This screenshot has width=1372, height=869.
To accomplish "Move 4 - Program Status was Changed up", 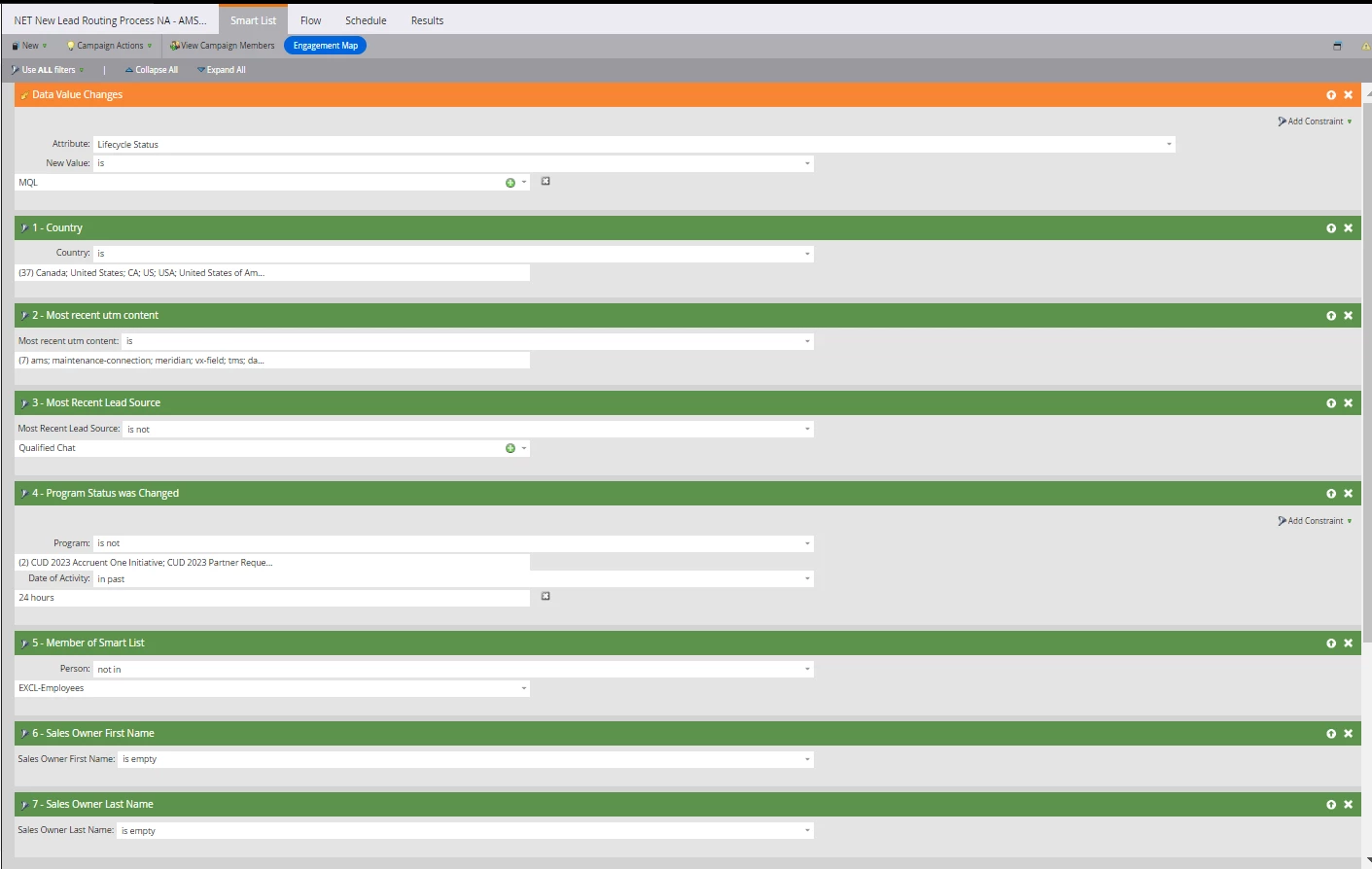I will [1331, 494].
